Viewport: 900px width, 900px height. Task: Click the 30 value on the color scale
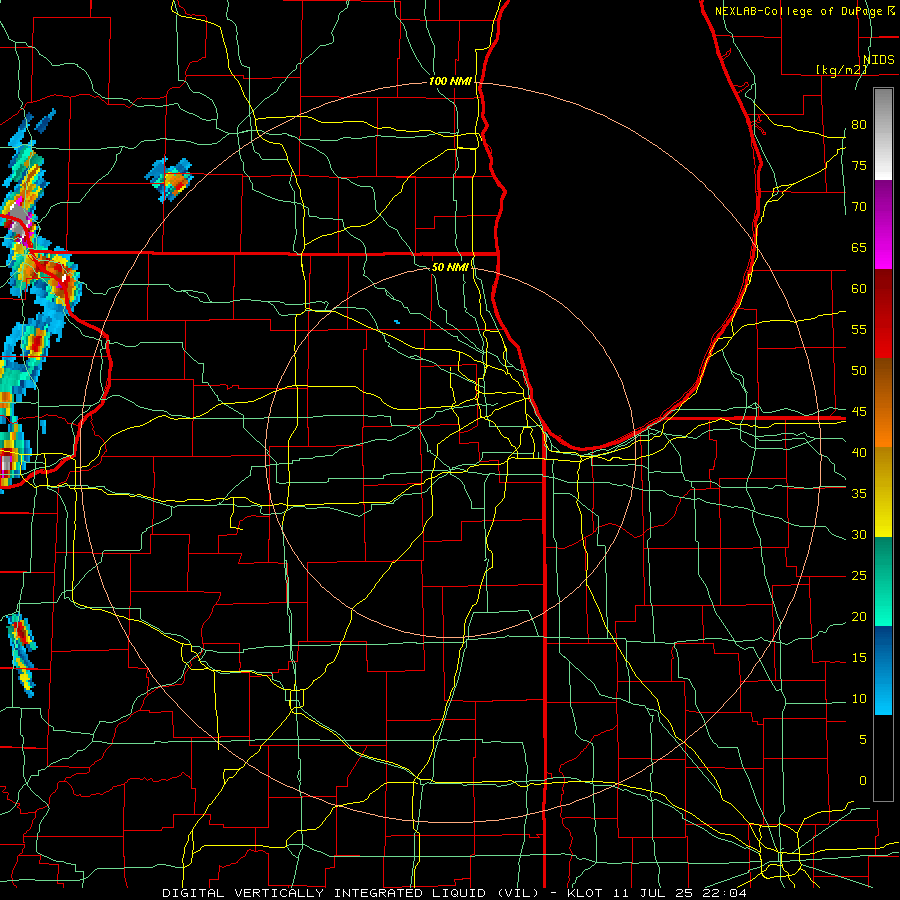(x=859, y=534)
